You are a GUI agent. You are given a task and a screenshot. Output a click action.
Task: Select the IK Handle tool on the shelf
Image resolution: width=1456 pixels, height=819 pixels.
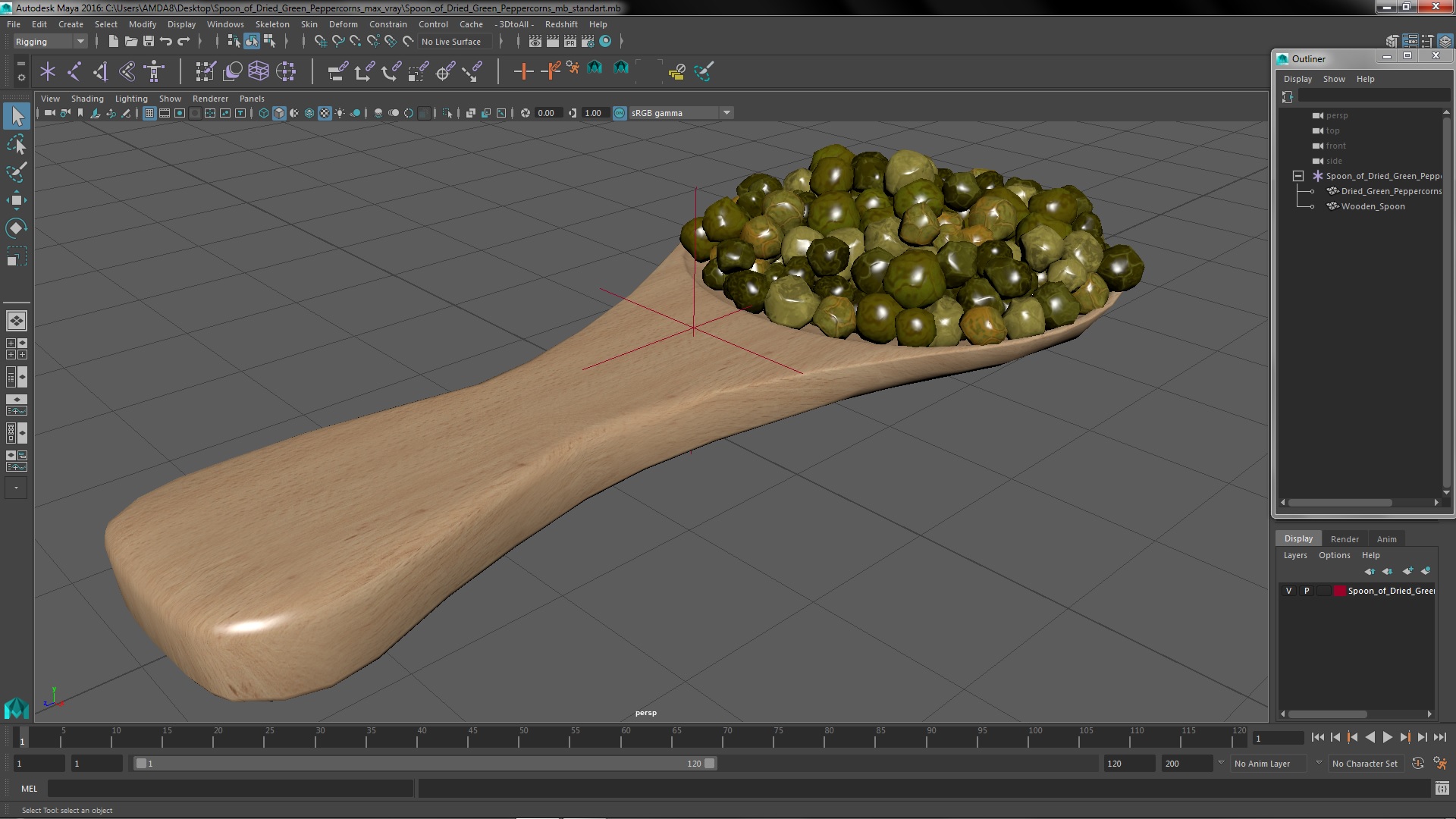coord(101,72)
